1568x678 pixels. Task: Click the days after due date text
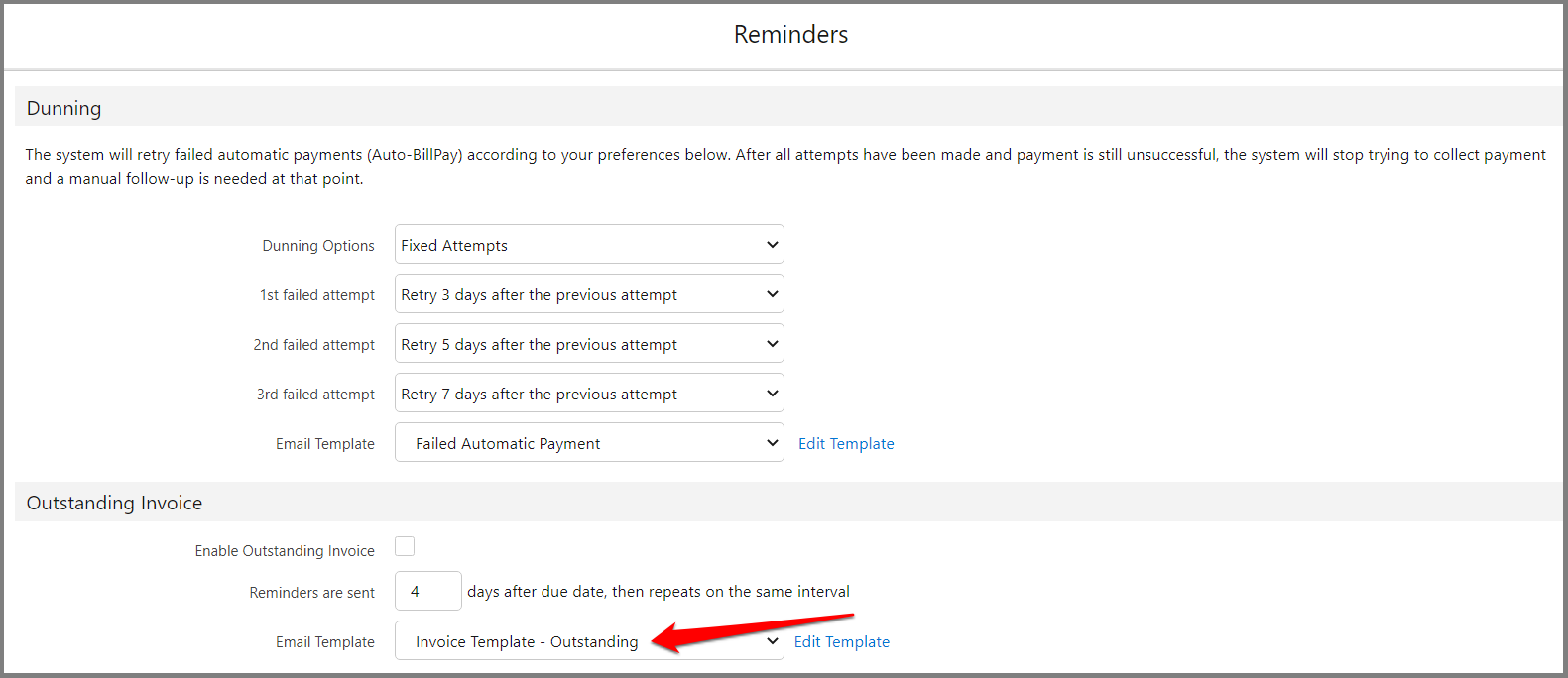click(x=659, y=592)
